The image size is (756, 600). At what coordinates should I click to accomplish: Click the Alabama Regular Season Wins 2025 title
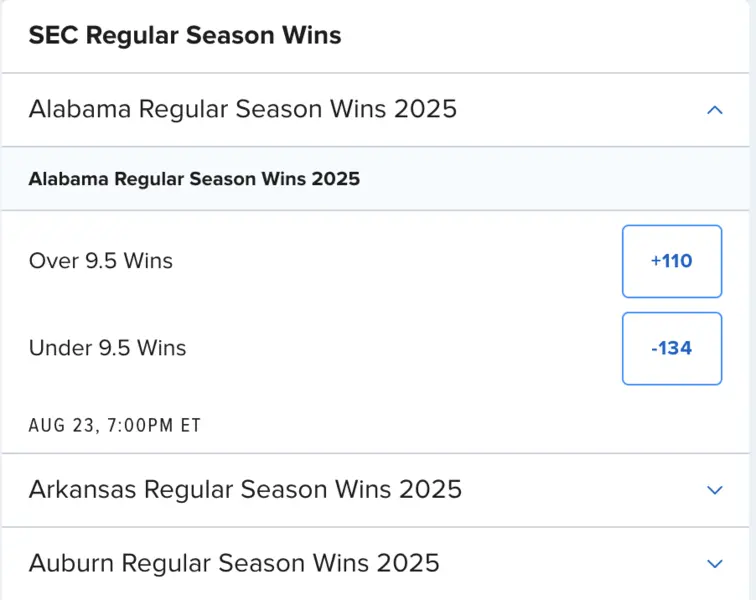coord(243,109)
